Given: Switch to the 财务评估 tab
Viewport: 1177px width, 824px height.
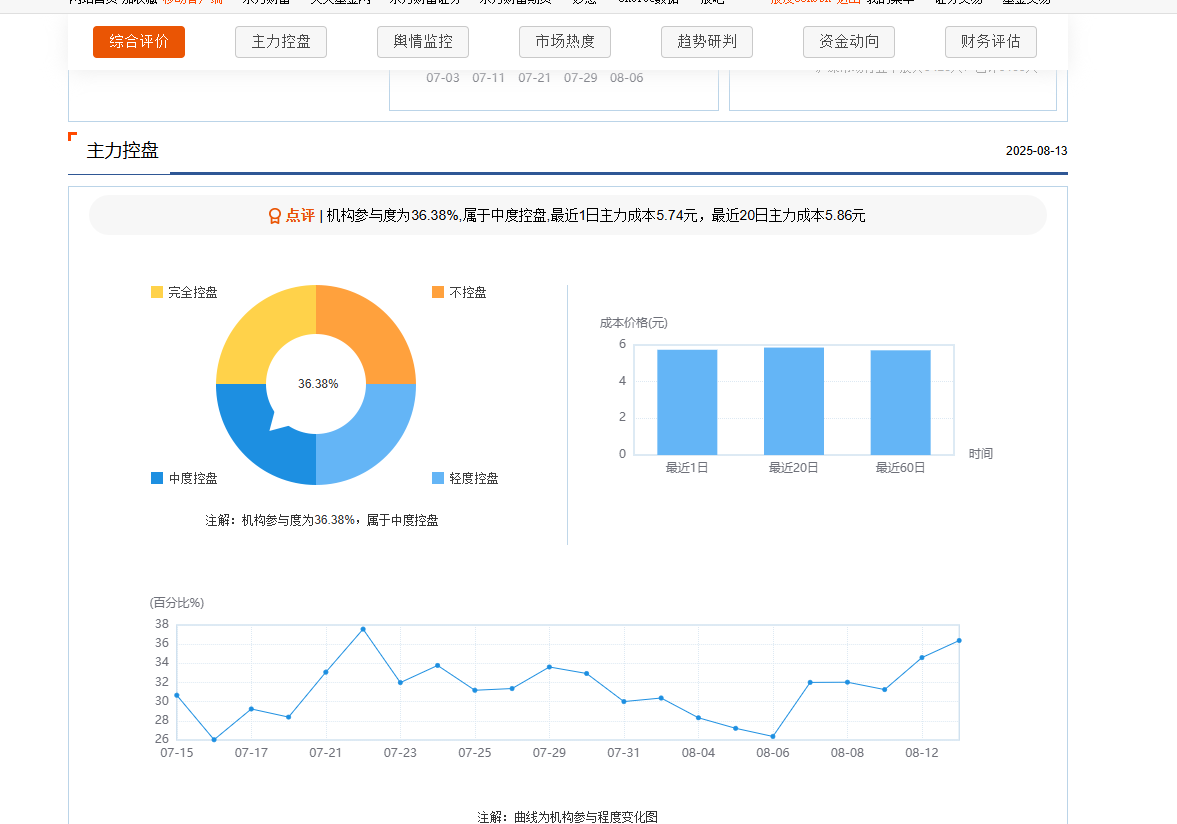Looking at the screenshot, I should coord(990,42).
